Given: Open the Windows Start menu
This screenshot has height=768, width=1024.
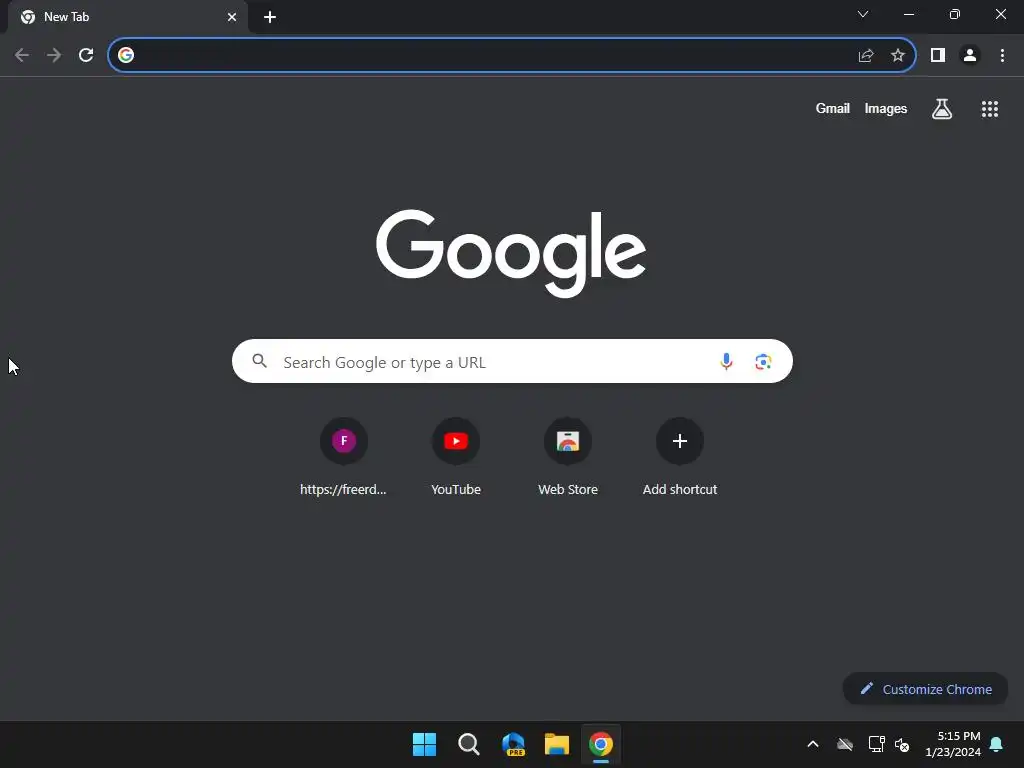Looking at the screenshot, I should pyautogui.click(x=424, y=744).
